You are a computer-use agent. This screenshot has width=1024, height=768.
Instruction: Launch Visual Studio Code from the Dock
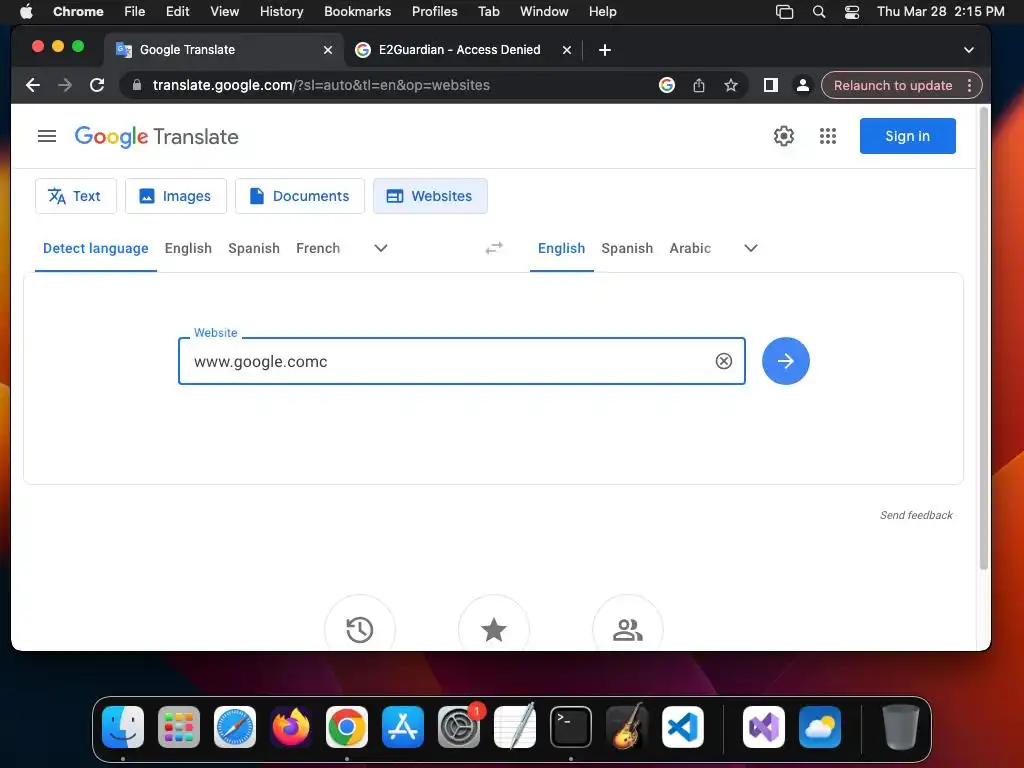coord(682,726)
